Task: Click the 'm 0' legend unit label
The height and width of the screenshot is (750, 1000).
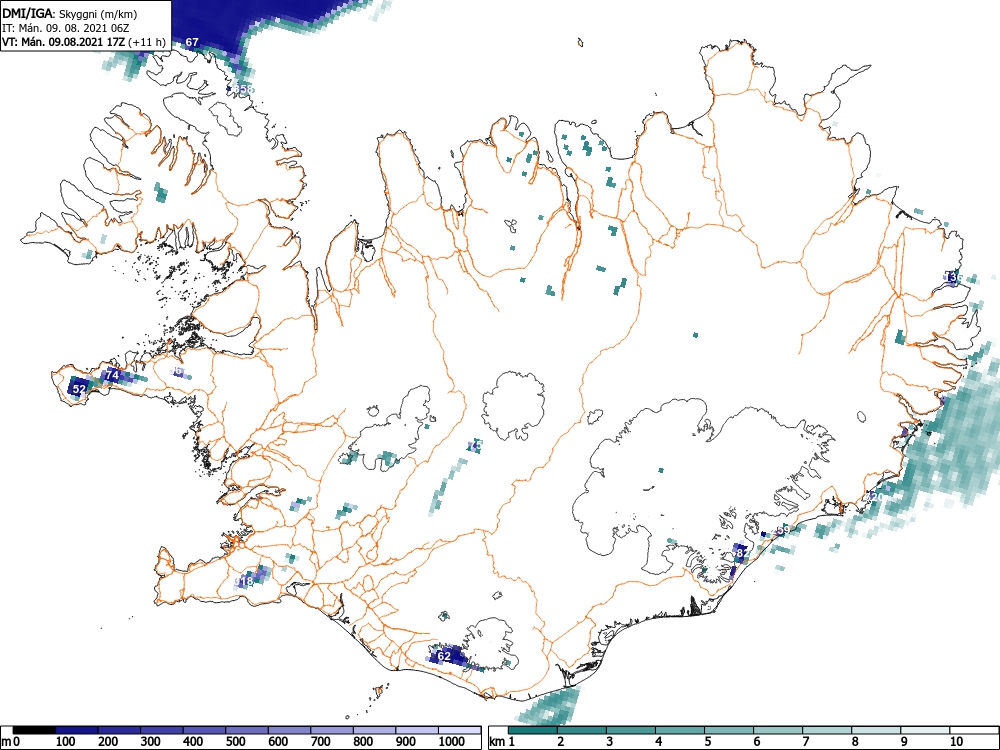Action: (11, 741)
